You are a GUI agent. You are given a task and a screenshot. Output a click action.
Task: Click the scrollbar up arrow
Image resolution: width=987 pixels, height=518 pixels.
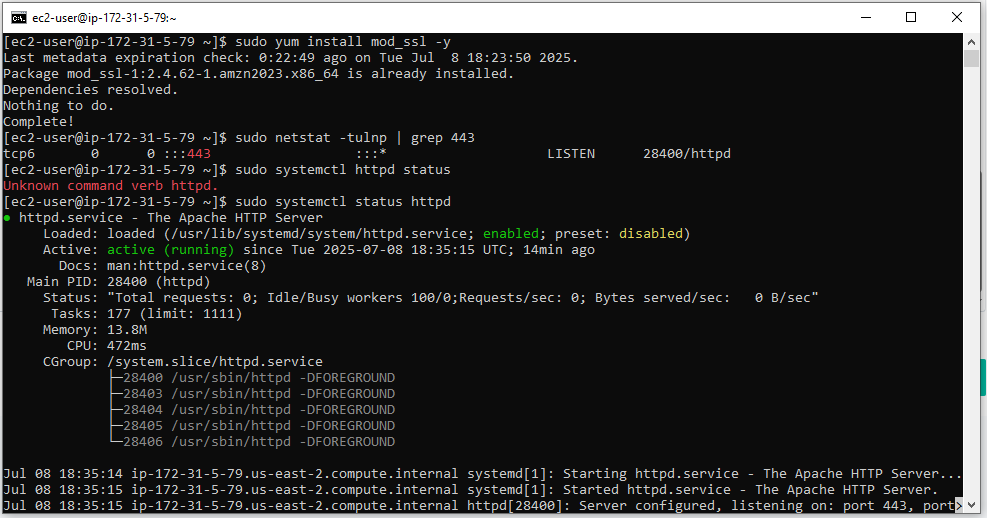[971, 42]
